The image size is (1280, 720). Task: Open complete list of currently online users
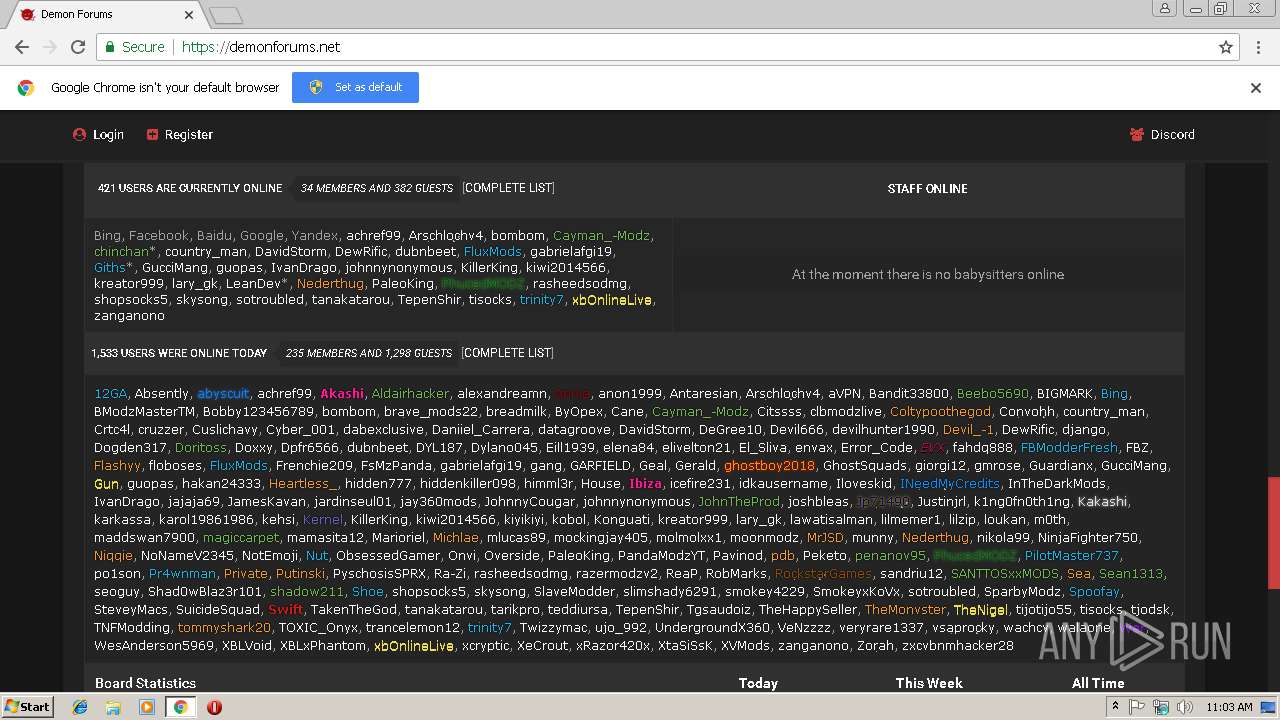click(508, 188)
